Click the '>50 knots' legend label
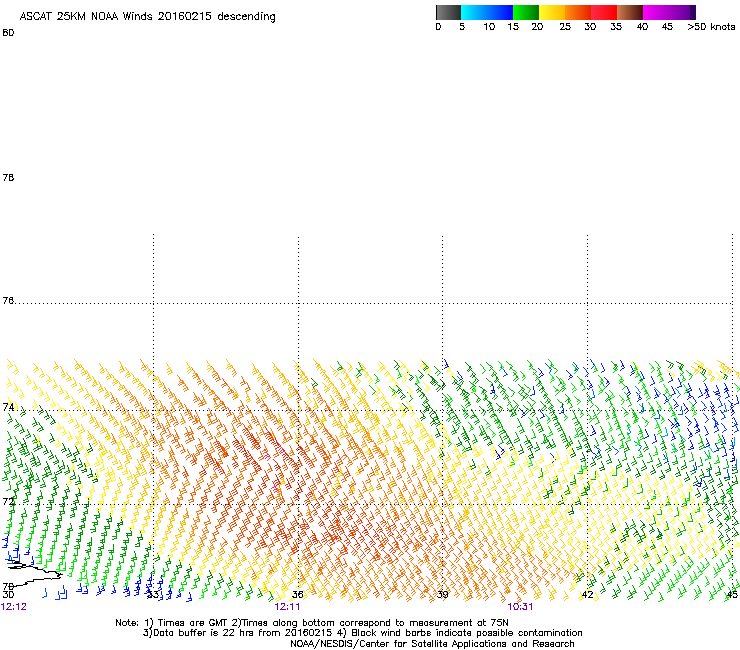This screenshot has height=650, width=740. click(711, 26)
